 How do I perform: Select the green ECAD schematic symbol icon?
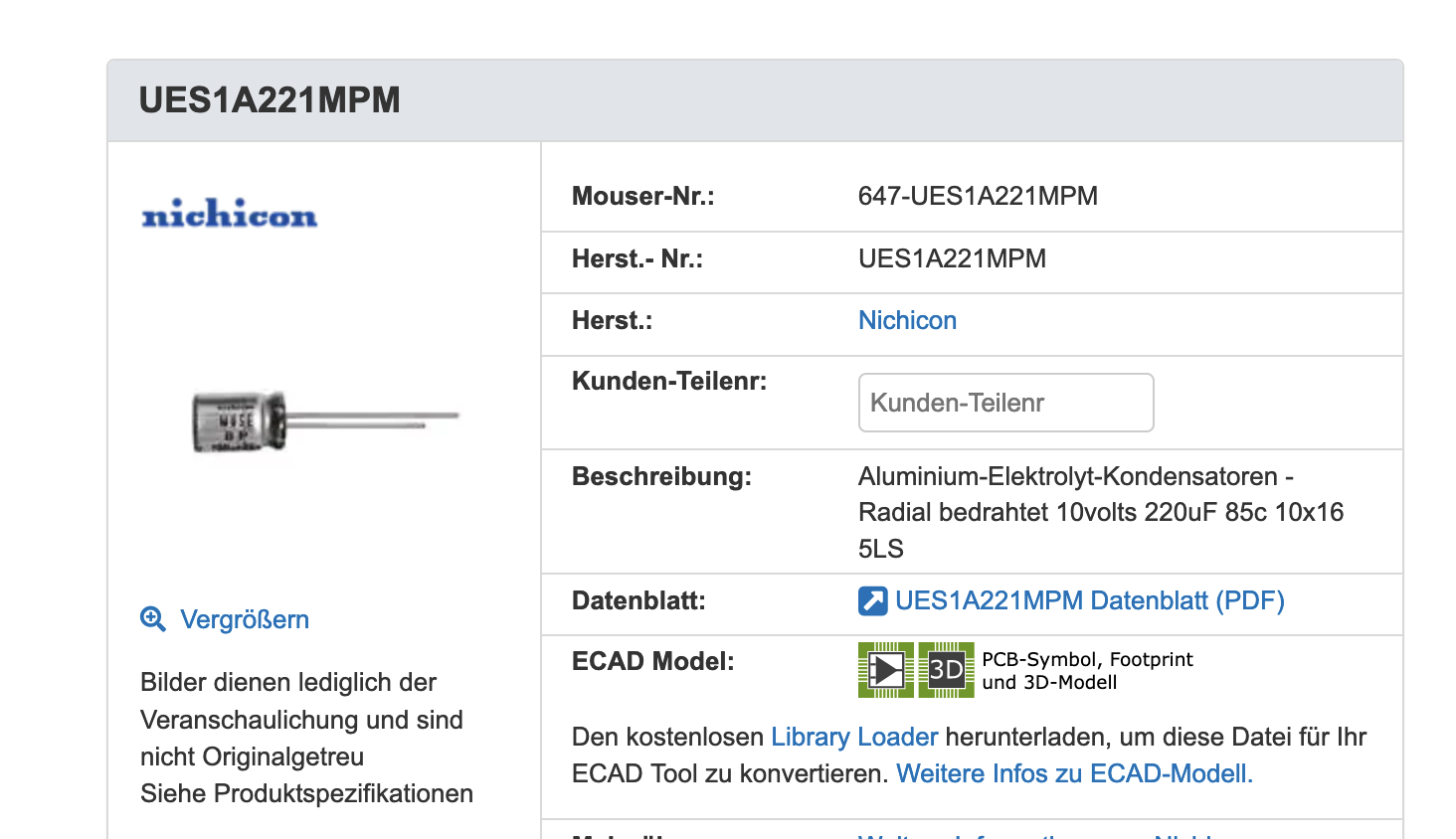[886, 670]
